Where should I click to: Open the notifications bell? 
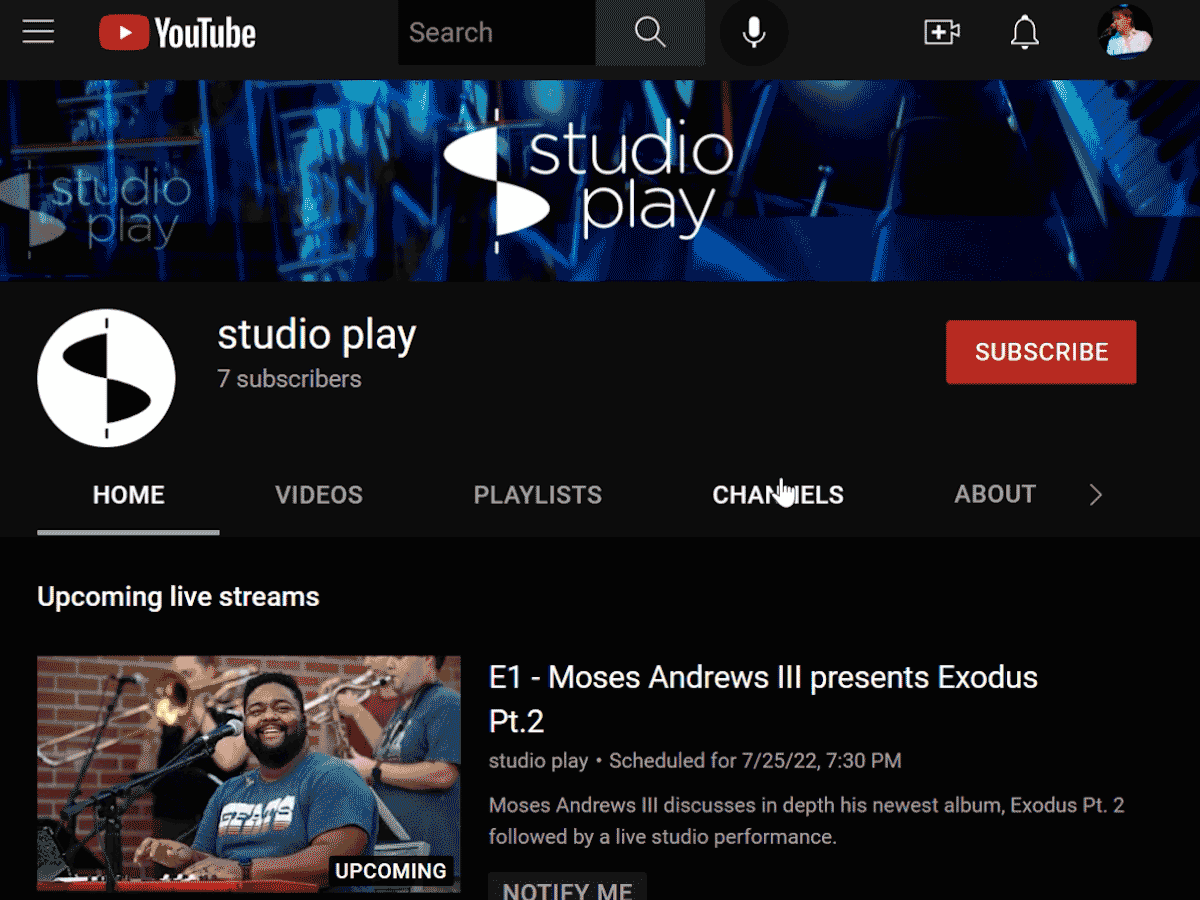pyautogui.click(x=1024, y=33)
